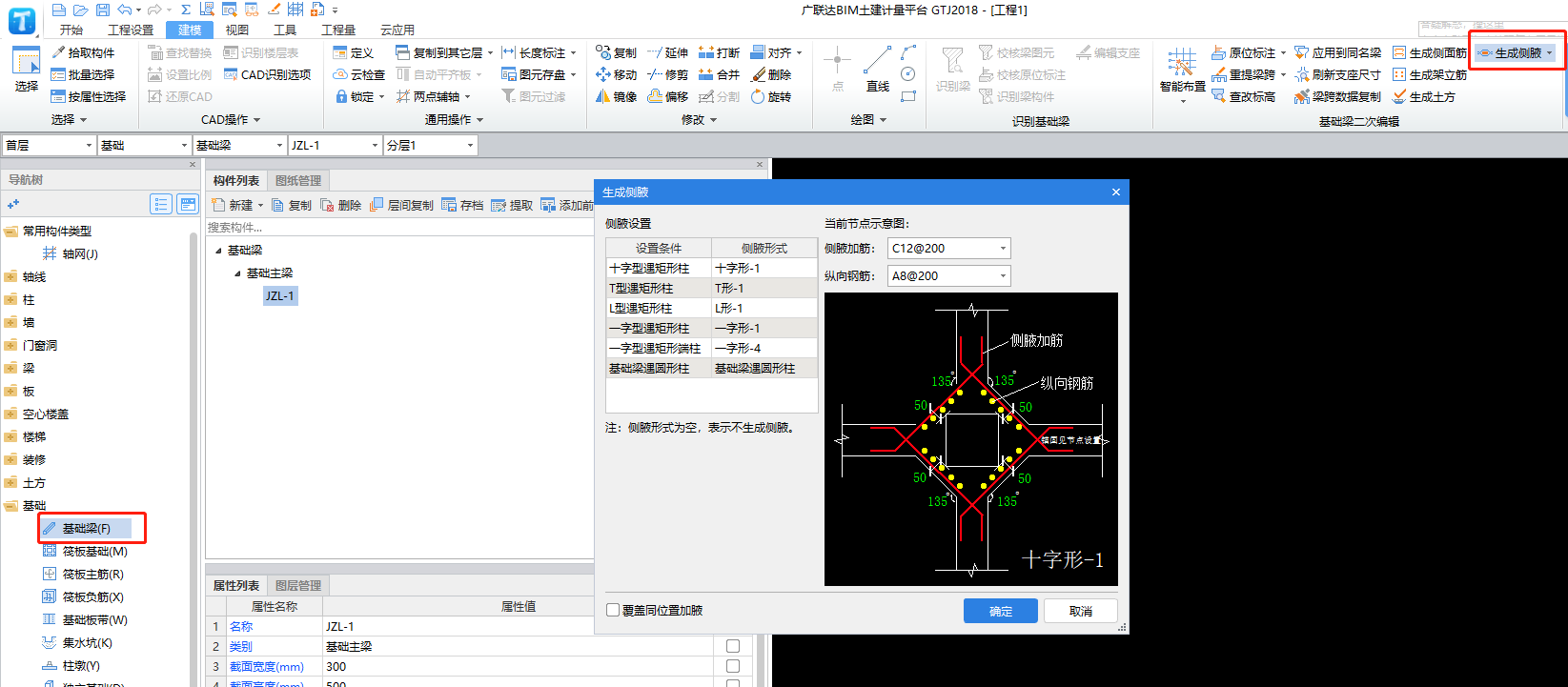Select the 移动 move tool

(617, 74)
